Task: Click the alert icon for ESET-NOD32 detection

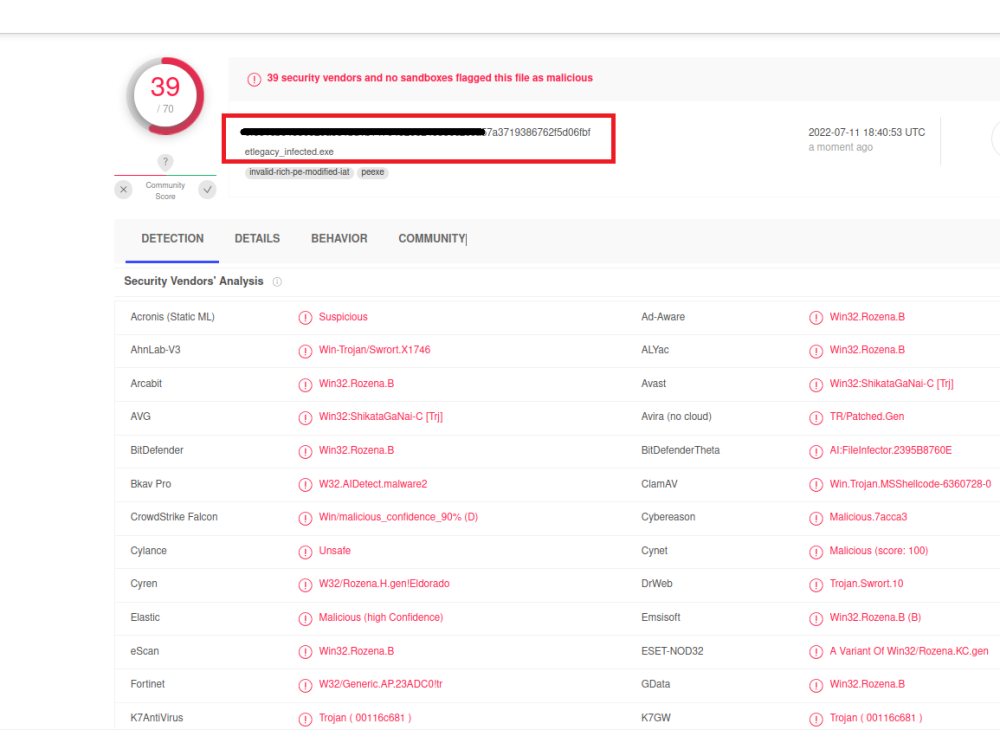Action: click(x=816, y=652)
